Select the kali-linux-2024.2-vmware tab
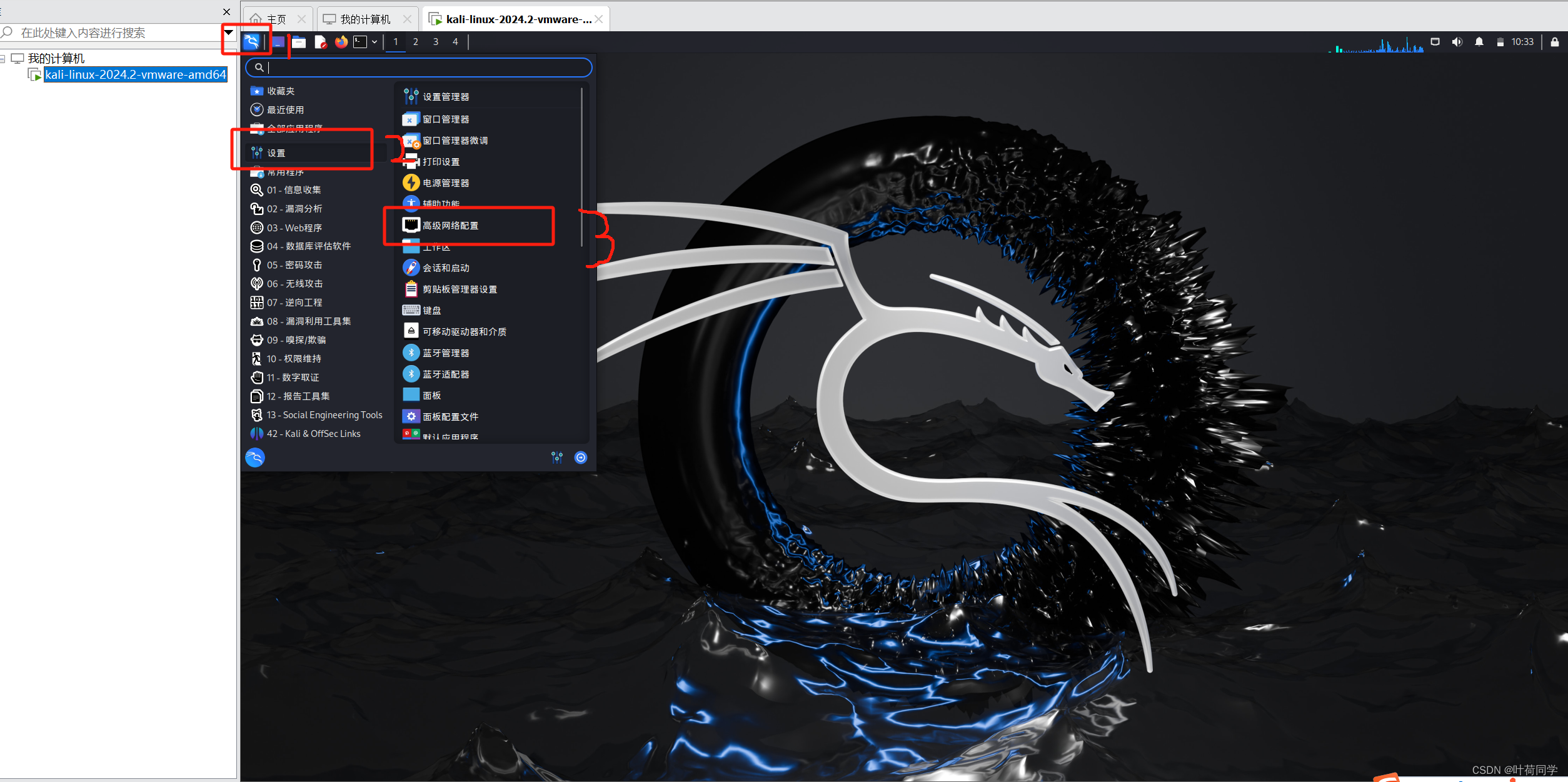This screenshot has width=1568, height=782. click(516, 19)
